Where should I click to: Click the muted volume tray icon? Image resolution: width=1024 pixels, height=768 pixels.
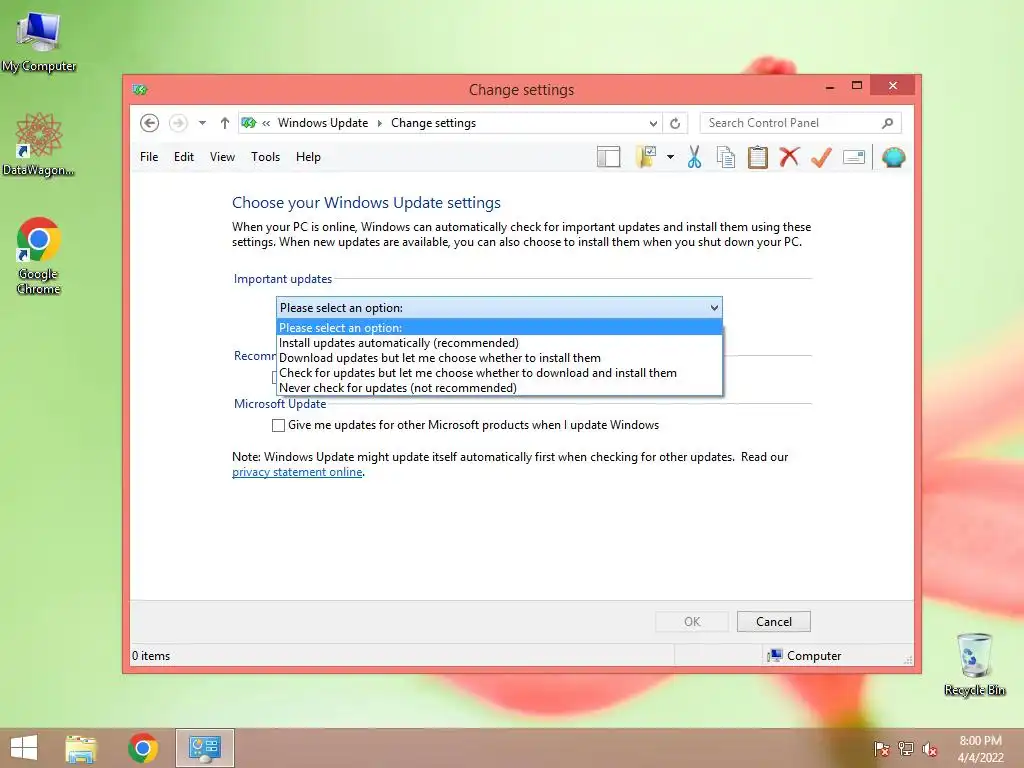(930, 748)
